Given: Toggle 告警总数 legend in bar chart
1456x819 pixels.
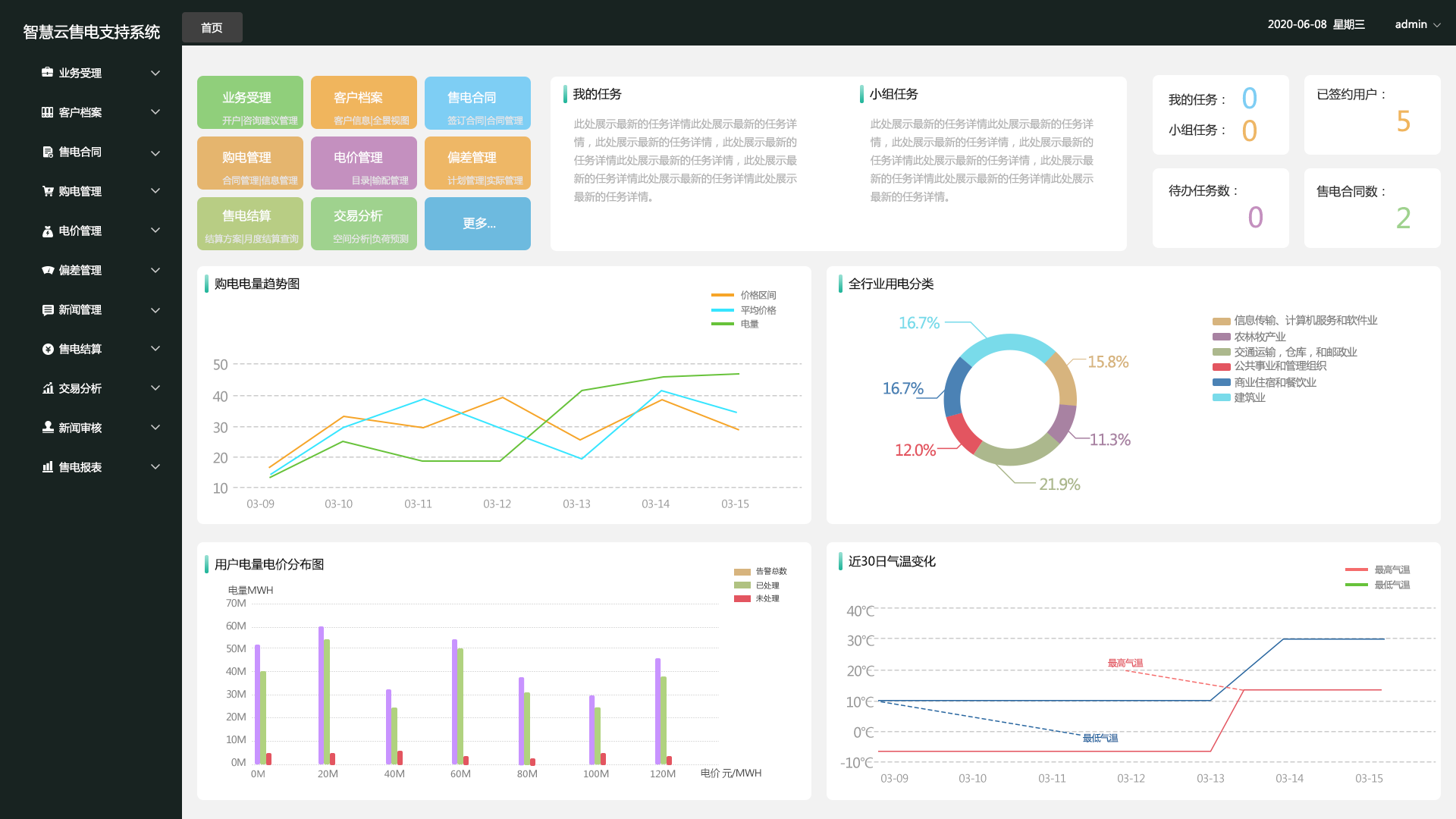Looking at the screenshot, I should (x=761, y=571).
